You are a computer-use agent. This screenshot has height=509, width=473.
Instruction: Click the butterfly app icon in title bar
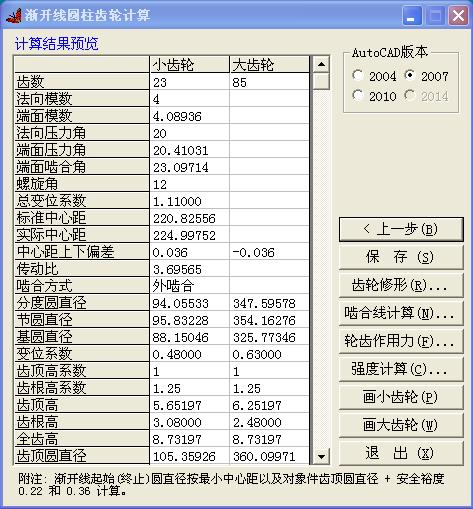coord(13,15)
